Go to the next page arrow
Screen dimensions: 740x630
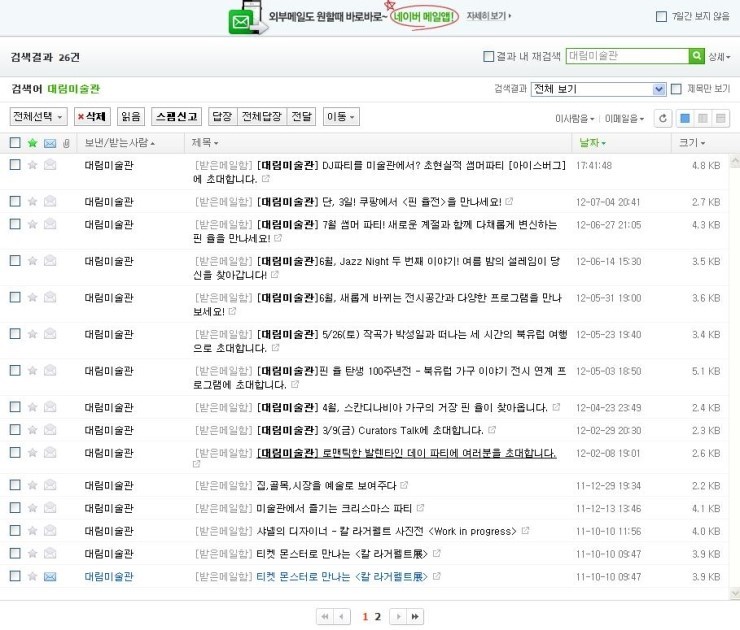[397, 616]
